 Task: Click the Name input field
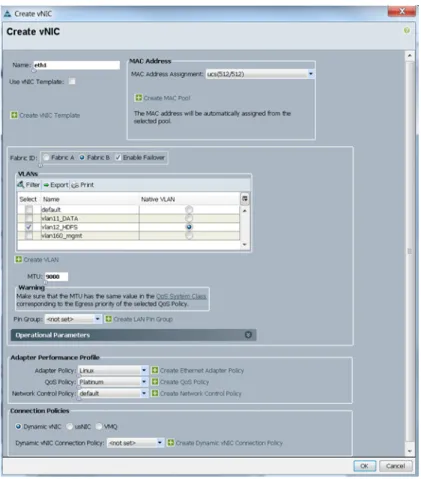coord(76,65)
